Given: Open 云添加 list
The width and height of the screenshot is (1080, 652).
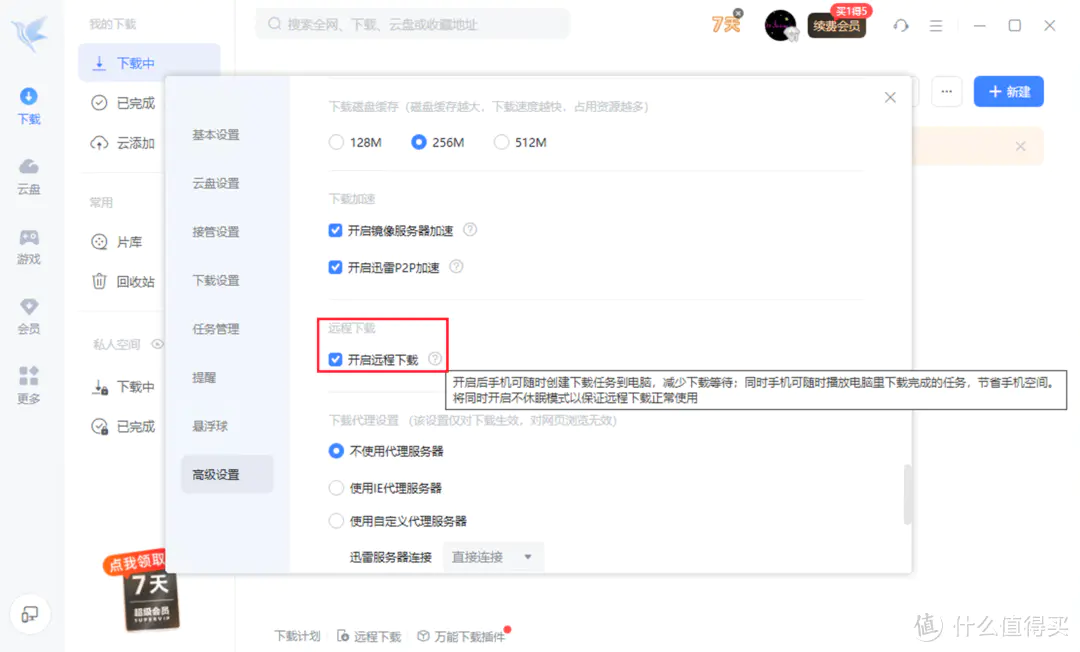Looking at the screenshot, I should coord(124,143).
